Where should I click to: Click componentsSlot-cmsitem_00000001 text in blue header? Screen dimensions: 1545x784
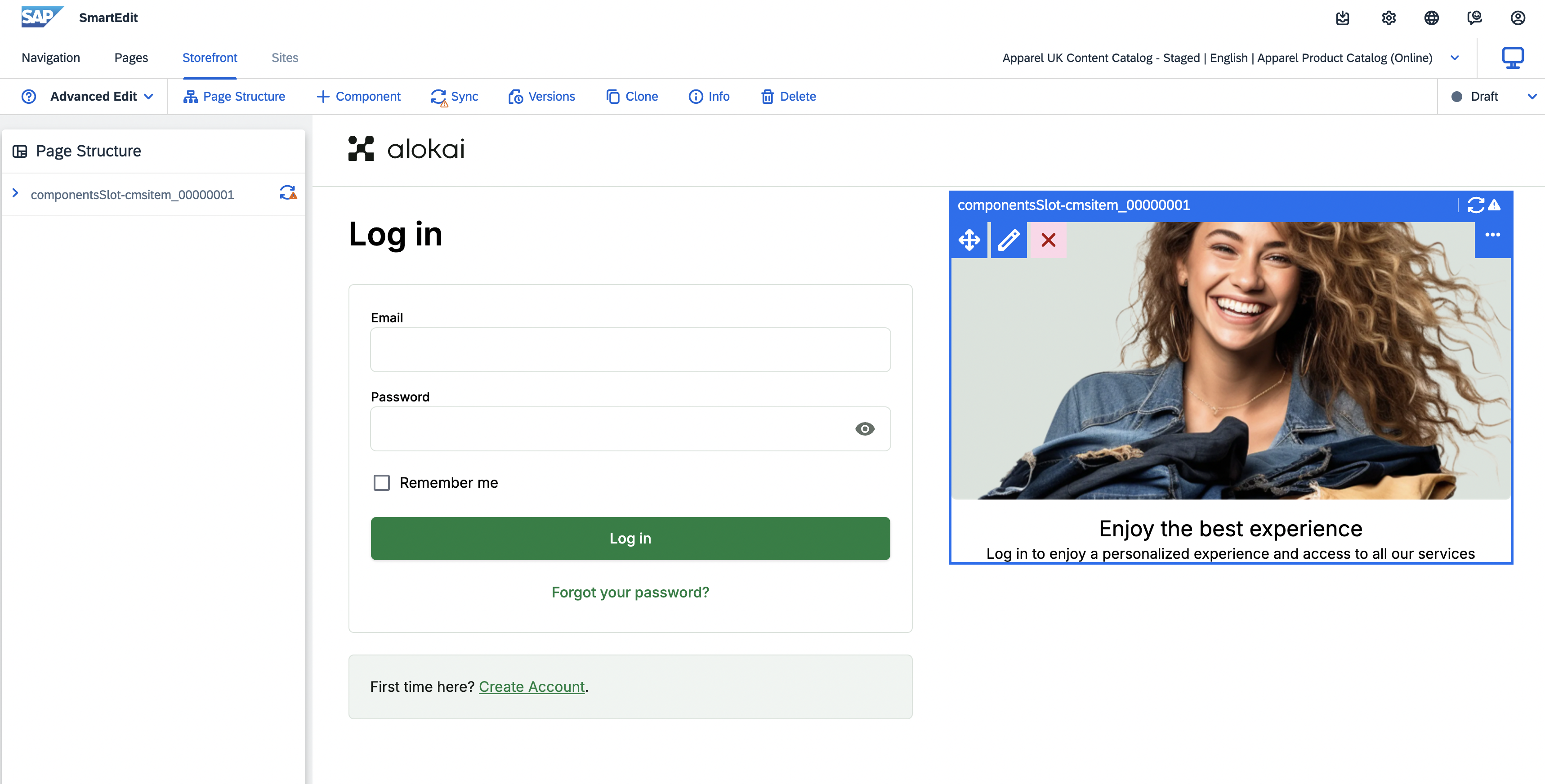(1074, 205)
